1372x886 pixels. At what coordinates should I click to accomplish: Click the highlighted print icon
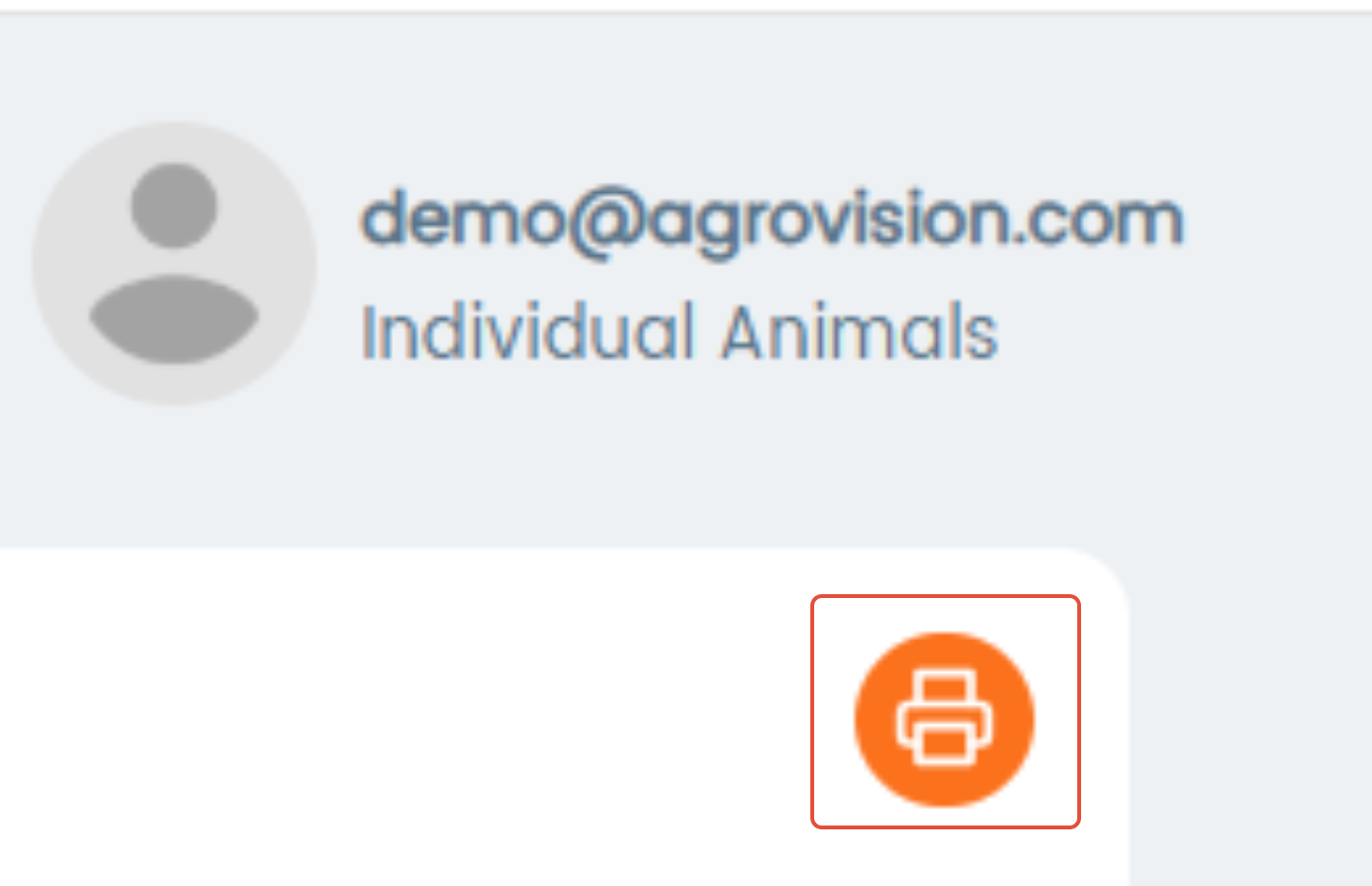(x=945, y=719)
